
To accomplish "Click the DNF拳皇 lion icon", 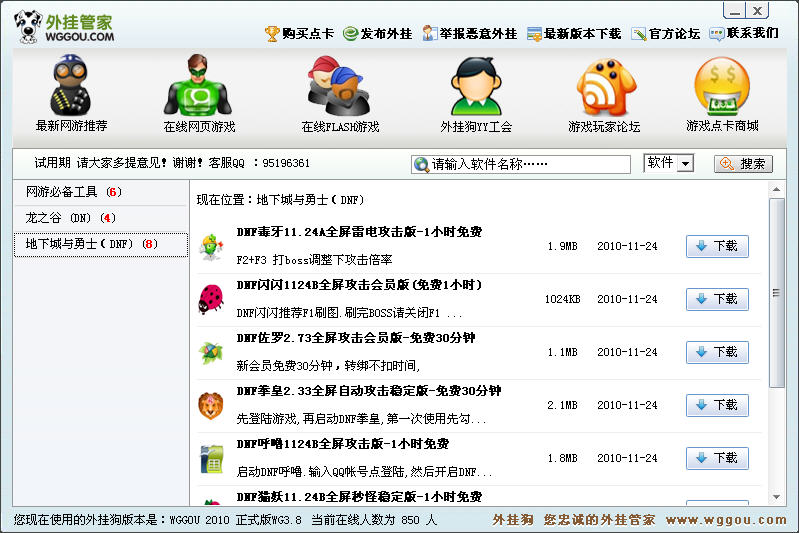I will tap(210, 406).
